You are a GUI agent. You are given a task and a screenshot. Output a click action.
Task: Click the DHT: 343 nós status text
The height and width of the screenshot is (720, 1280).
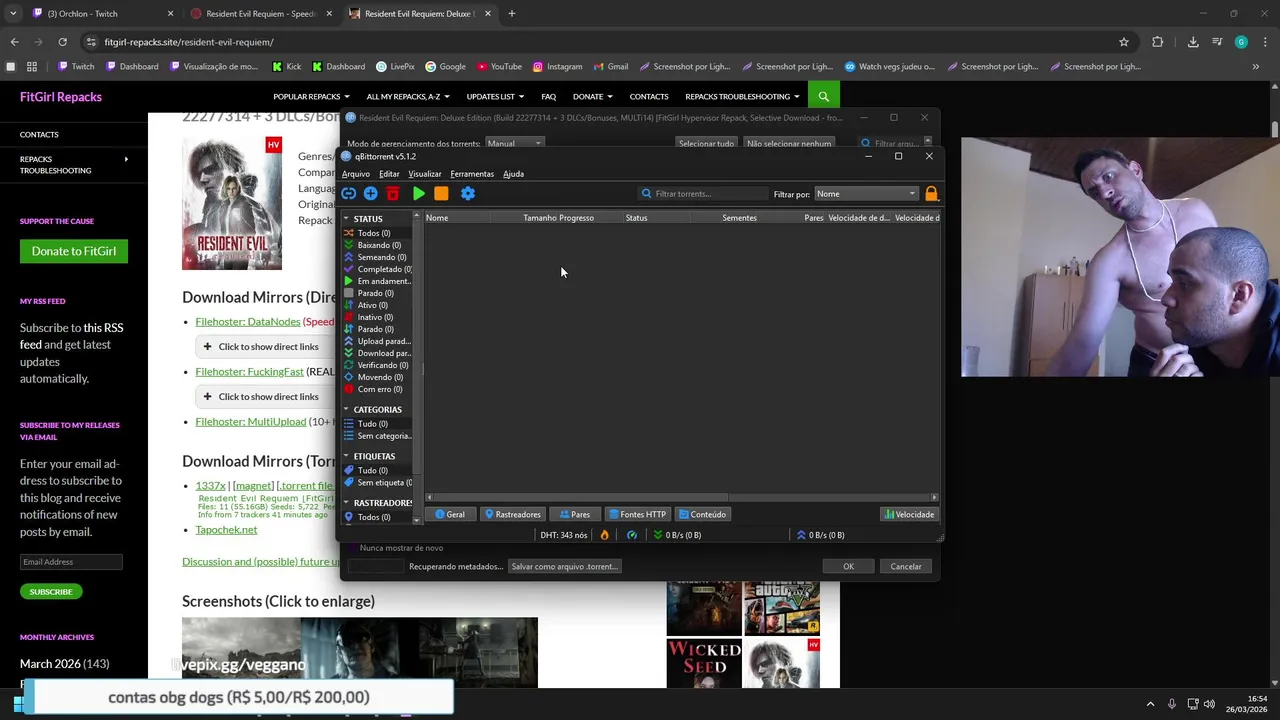564,535
